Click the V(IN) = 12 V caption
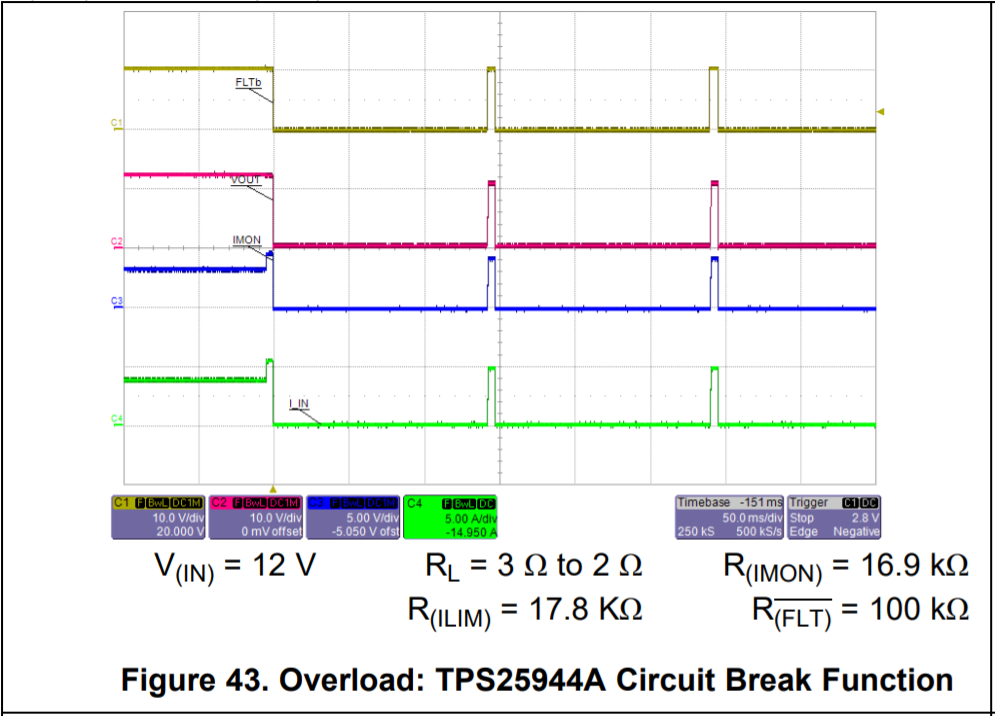 click(235, 567)
